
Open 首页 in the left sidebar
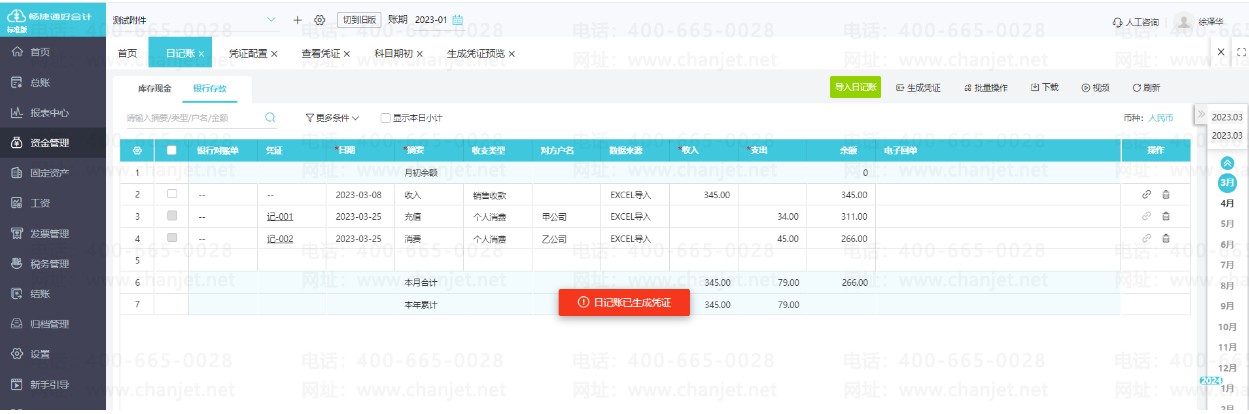tap(53, 52)
